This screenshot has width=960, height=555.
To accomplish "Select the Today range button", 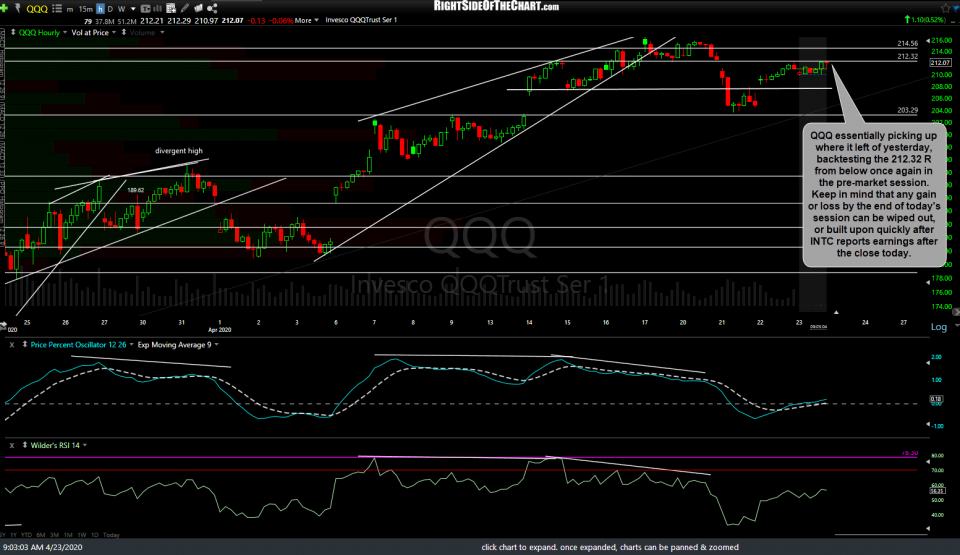I will pyautogui.click(x=111, y=535).
